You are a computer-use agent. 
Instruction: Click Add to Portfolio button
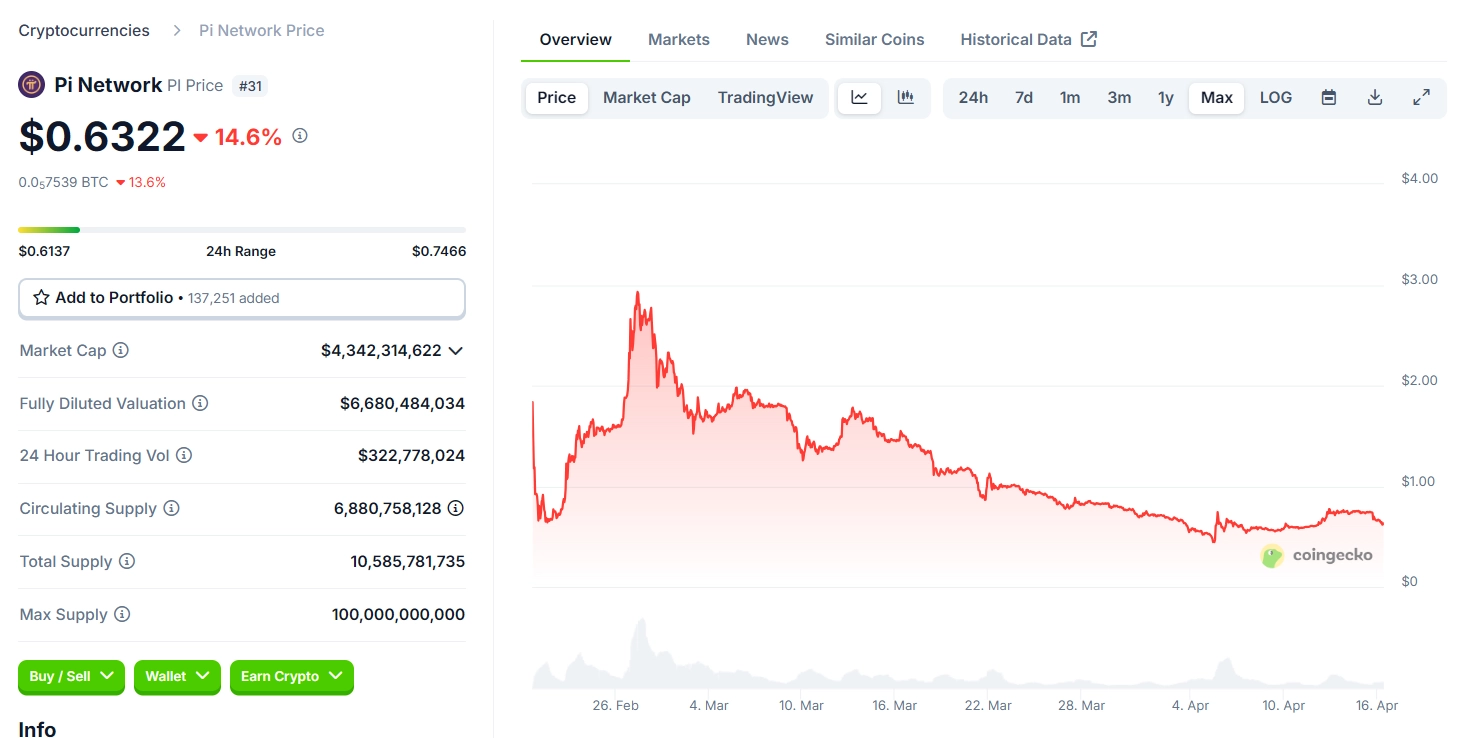click(242, 298)
